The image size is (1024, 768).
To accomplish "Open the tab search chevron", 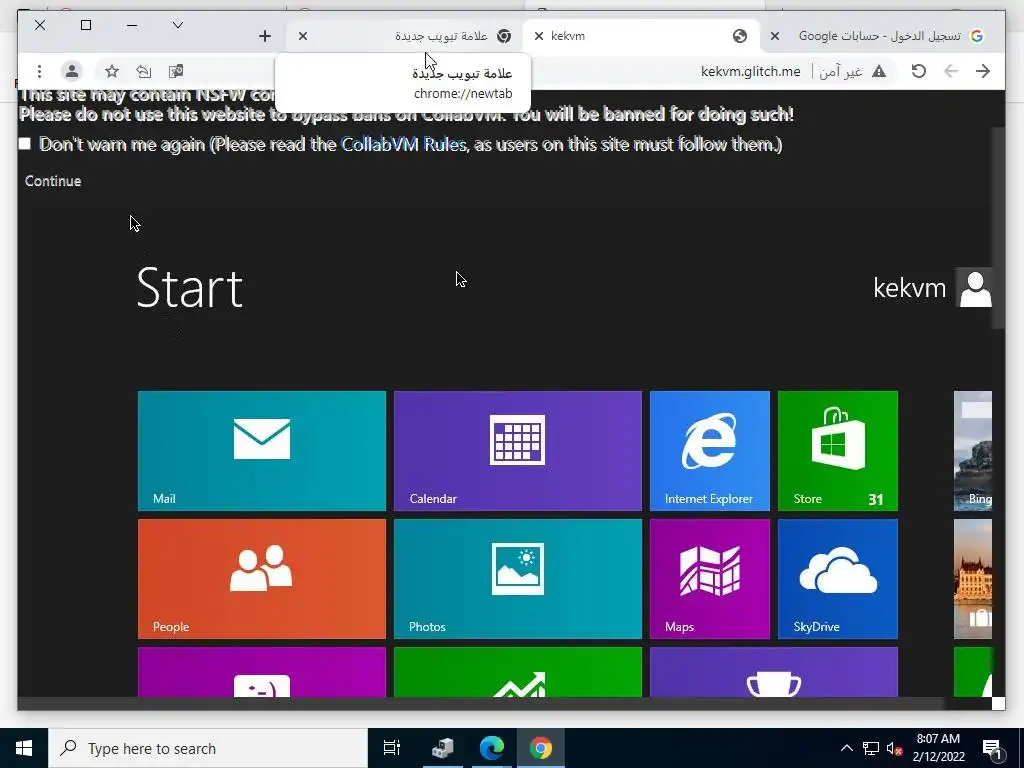I will click(x=178, y=25).
